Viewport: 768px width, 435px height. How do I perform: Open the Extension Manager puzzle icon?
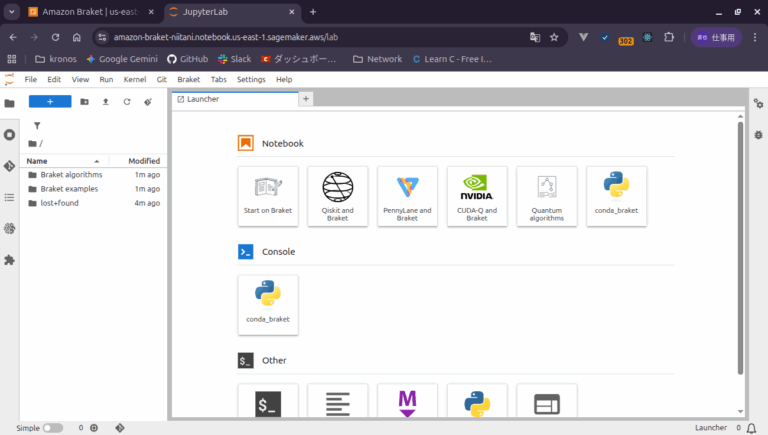point(9,260)
